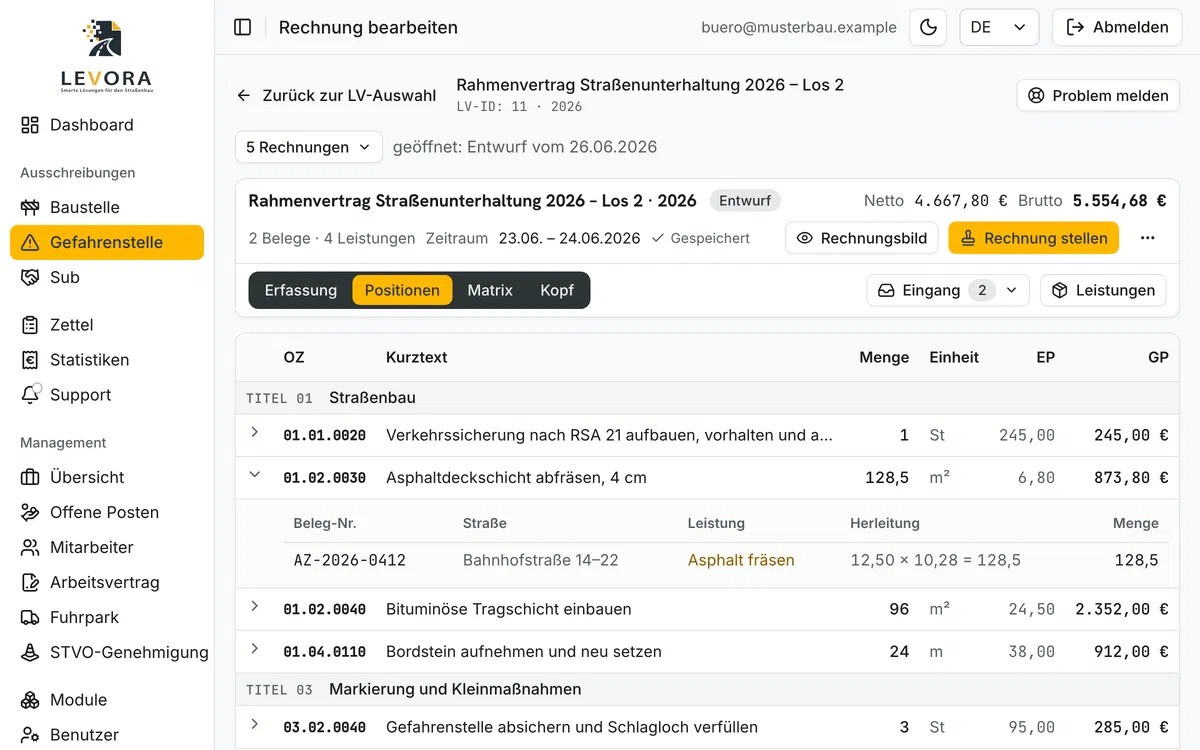Click the Zeitraum 23.06. – 24.06.2026 text
The image size is (1200, 750).
[569, 238]
